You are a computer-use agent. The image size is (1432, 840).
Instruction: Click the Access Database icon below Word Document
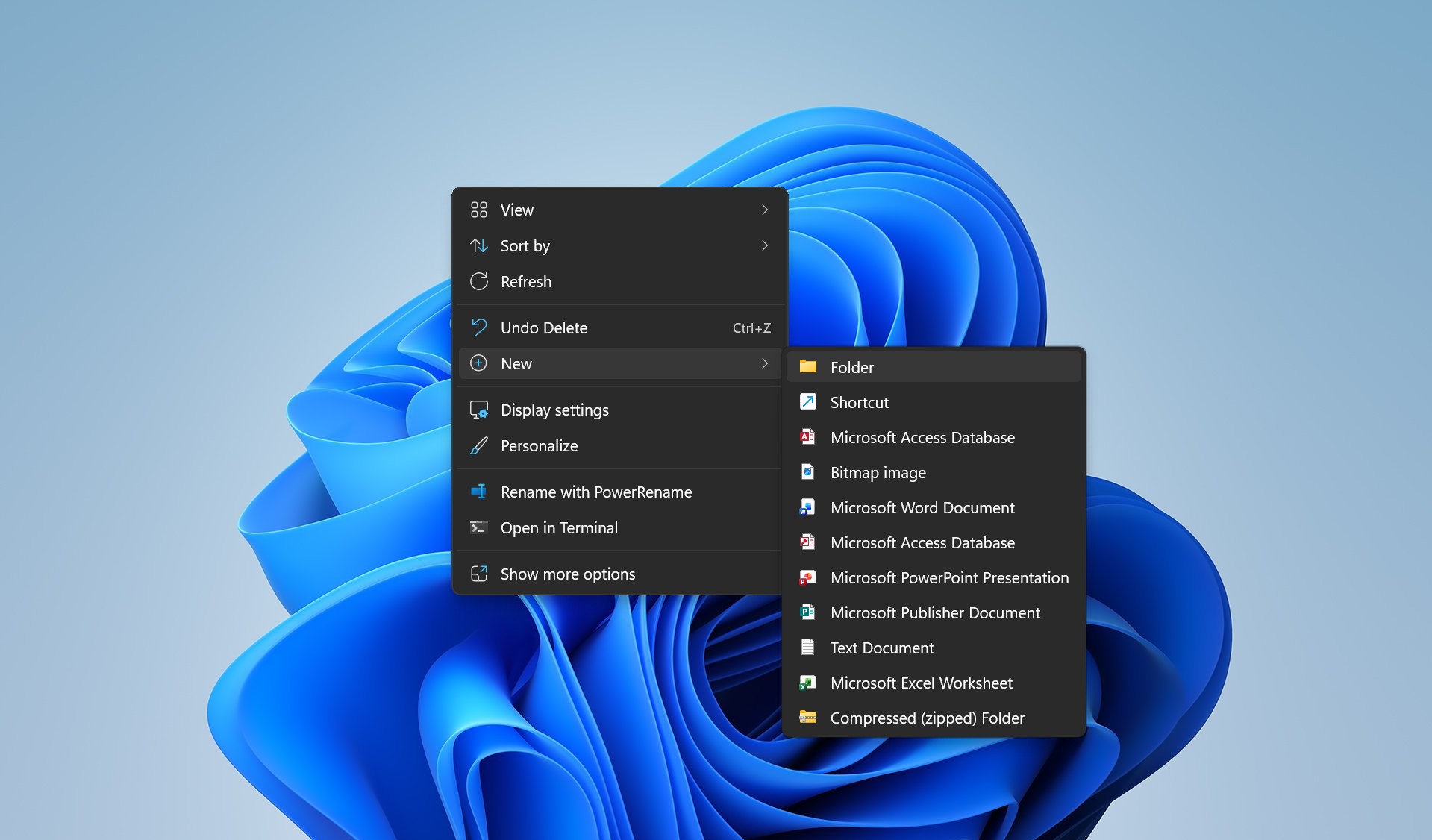pos(807,542)
